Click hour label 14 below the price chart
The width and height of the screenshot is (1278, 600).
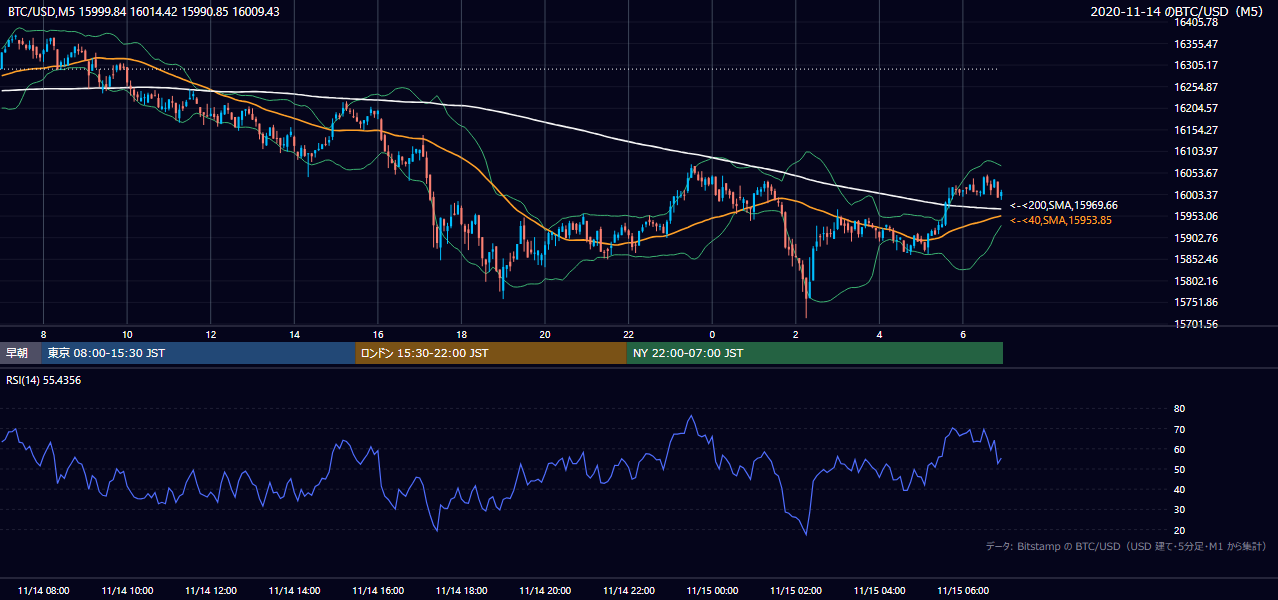[x=294, y=334]
